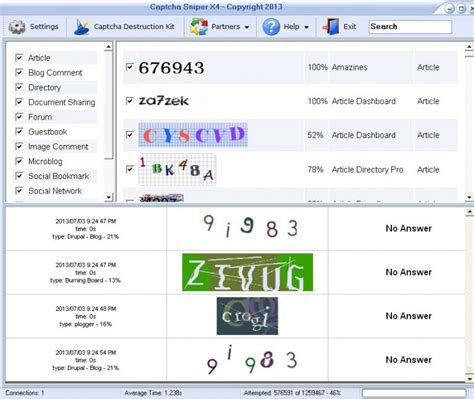The image size is (474, 399).
Task: Click the Attempted 46% status text
Action: point(292,393)
